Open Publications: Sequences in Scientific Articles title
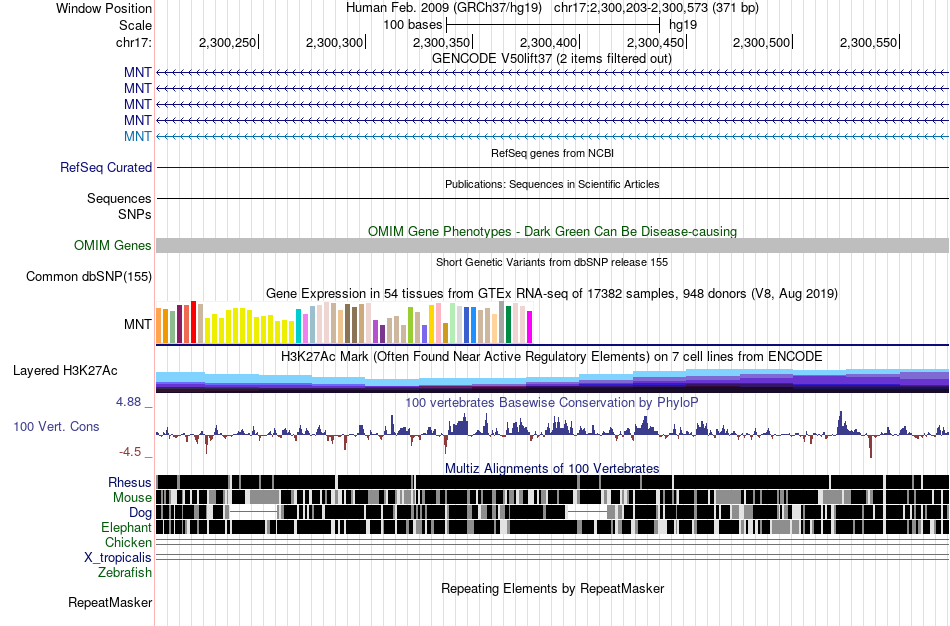The height and width of the screenshot is (626, 950). pos(552,184)
